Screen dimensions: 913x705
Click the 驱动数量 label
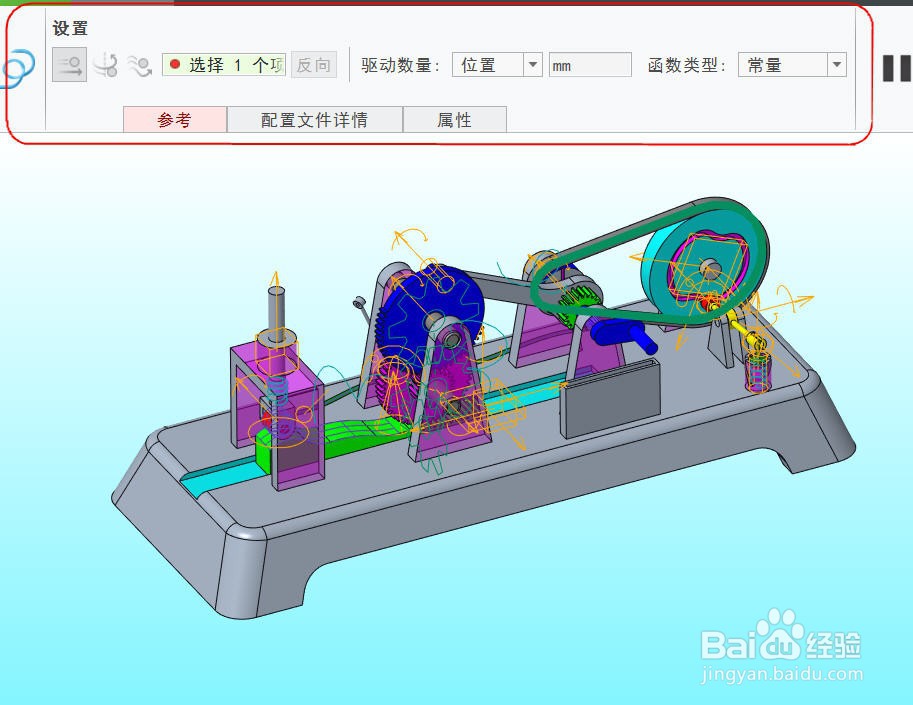pyautogui.click(x=401, y=65)
